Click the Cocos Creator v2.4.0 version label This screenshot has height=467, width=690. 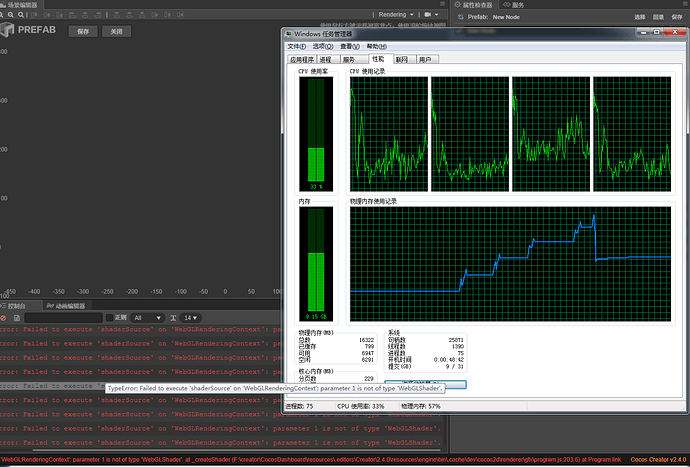click(659, 460)
